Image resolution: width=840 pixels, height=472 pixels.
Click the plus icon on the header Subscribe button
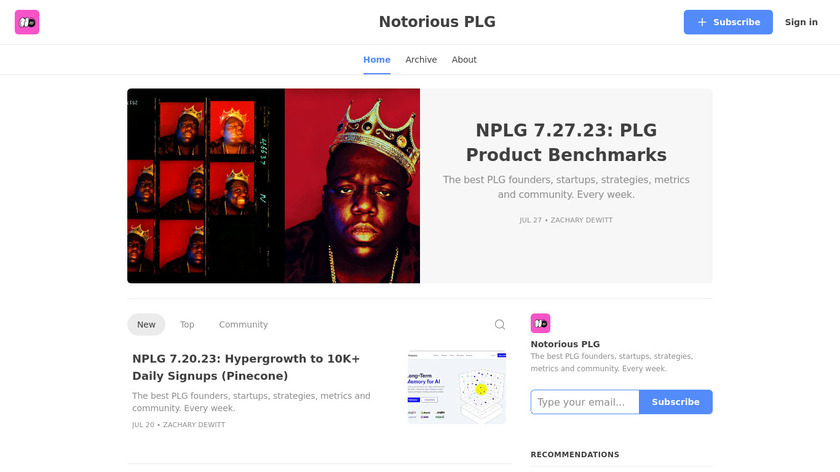(702, 22)
